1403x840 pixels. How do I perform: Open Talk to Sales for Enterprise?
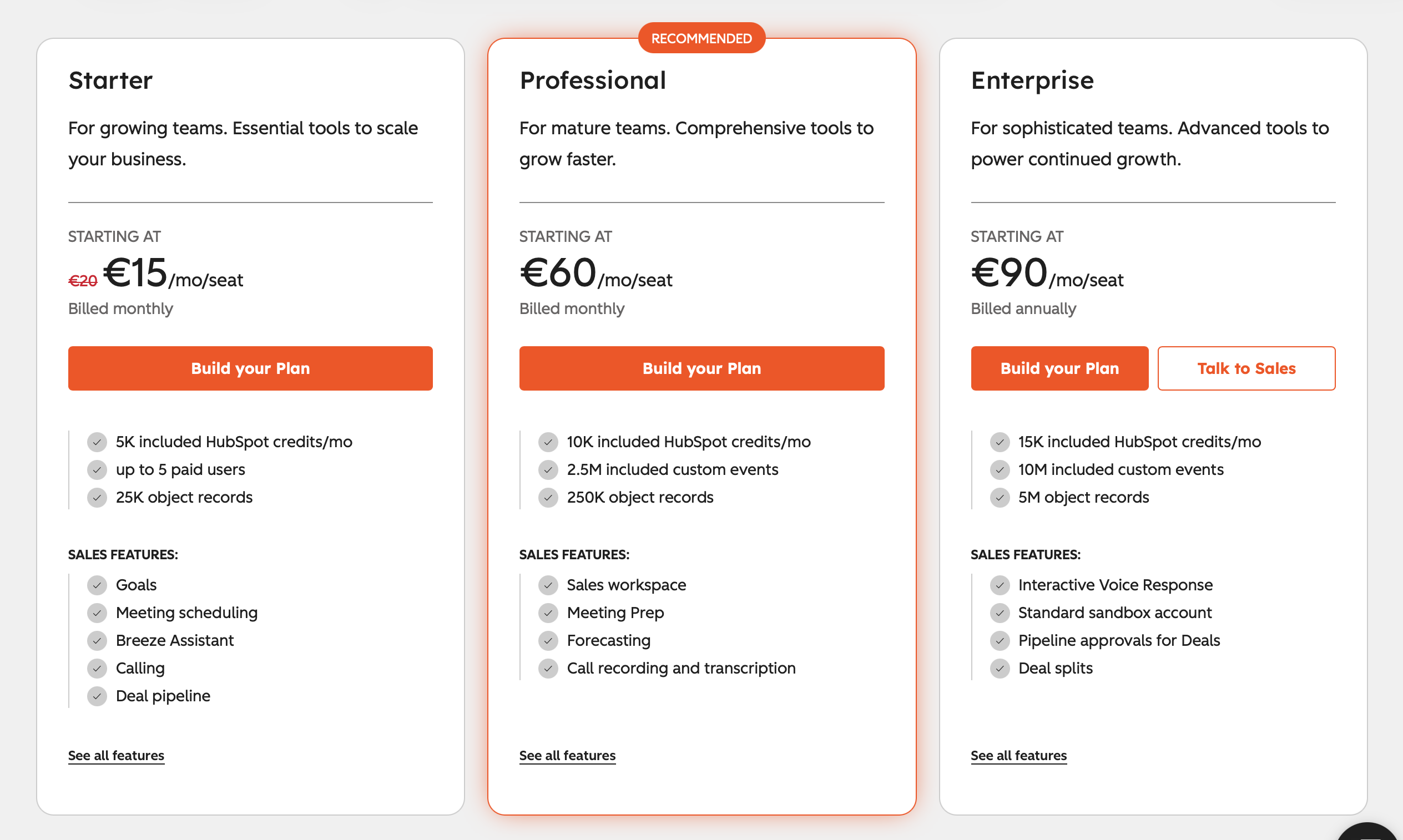(1246, 368)
